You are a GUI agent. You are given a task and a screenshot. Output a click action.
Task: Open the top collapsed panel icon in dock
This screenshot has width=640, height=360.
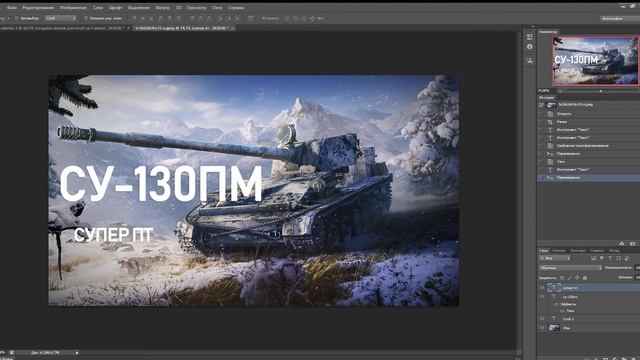click(529, 36)
